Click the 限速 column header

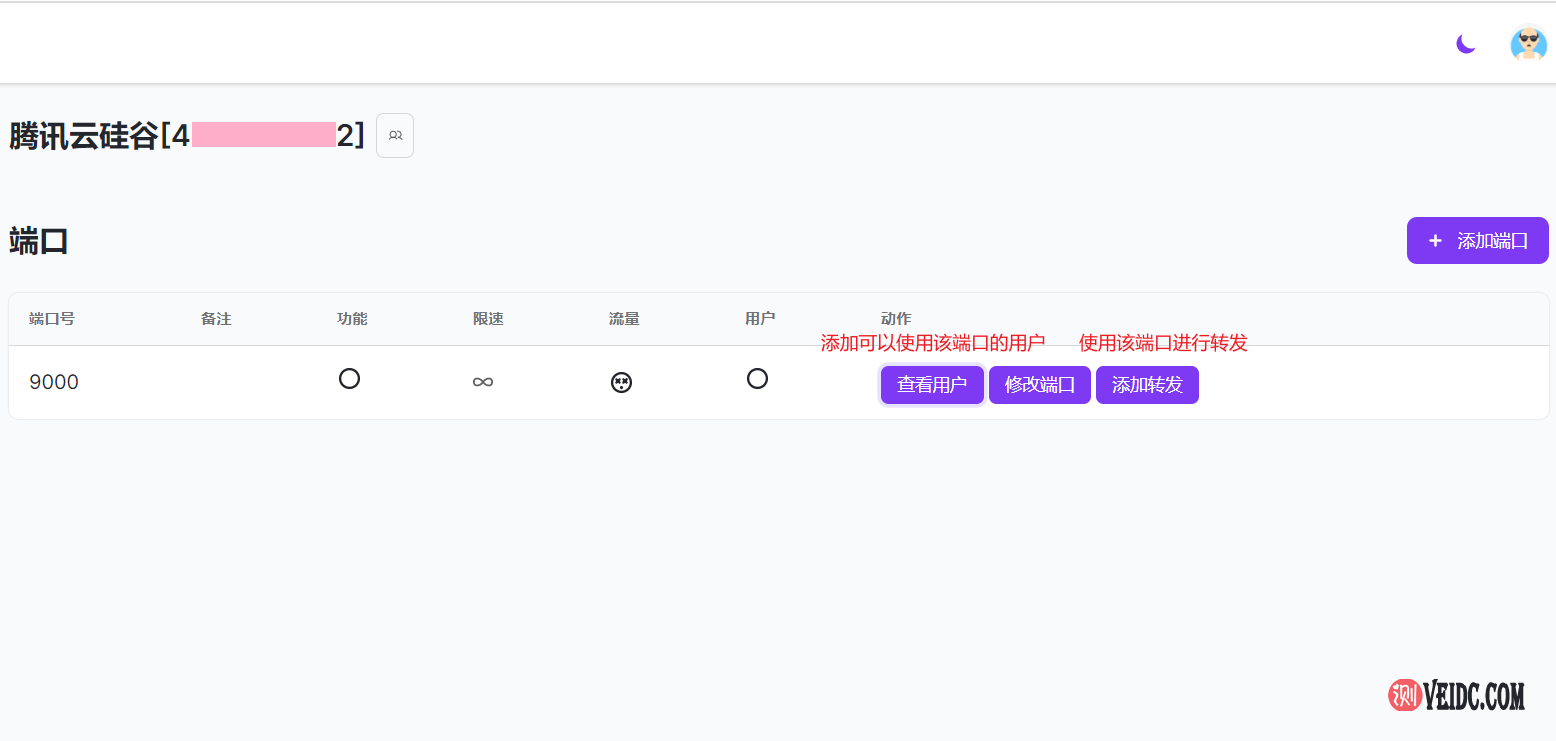coord(488,319)
